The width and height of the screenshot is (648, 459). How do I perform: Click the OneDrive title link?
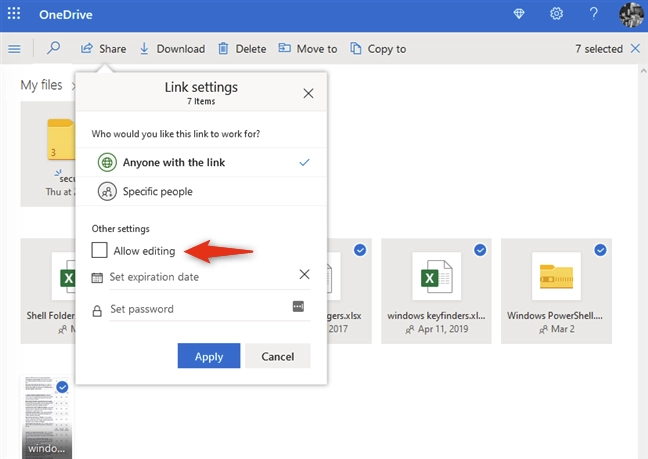click(x=66, y=14)
